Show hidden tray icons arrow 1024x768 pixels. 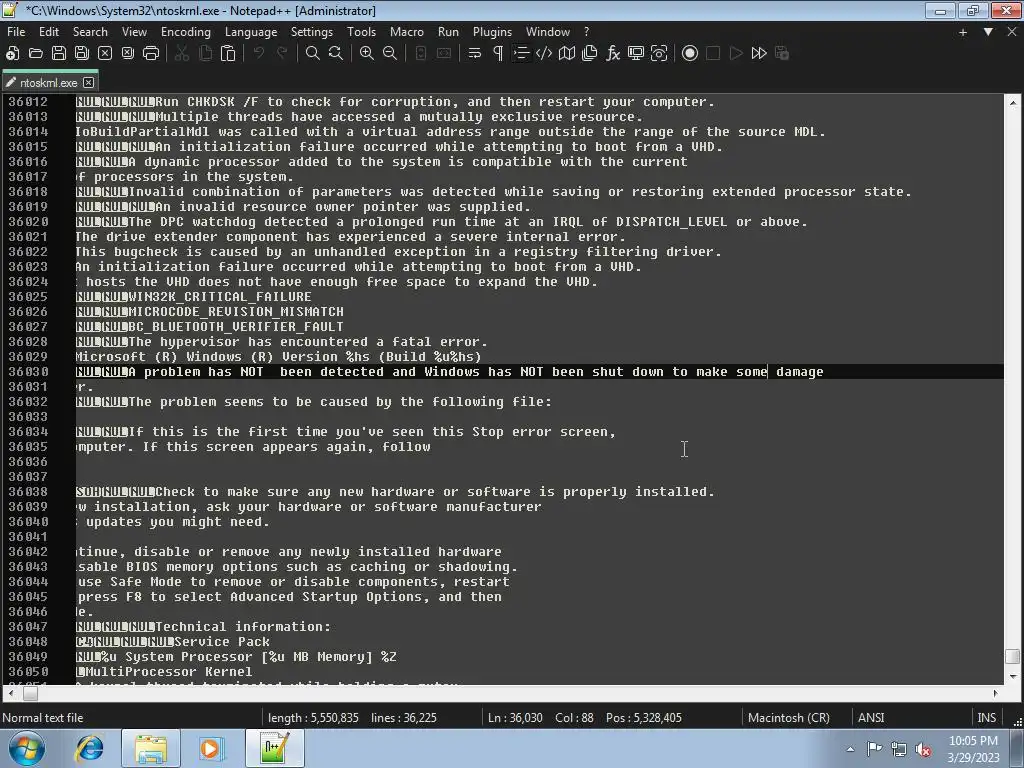pyautogui.click(x=850, y=749)
